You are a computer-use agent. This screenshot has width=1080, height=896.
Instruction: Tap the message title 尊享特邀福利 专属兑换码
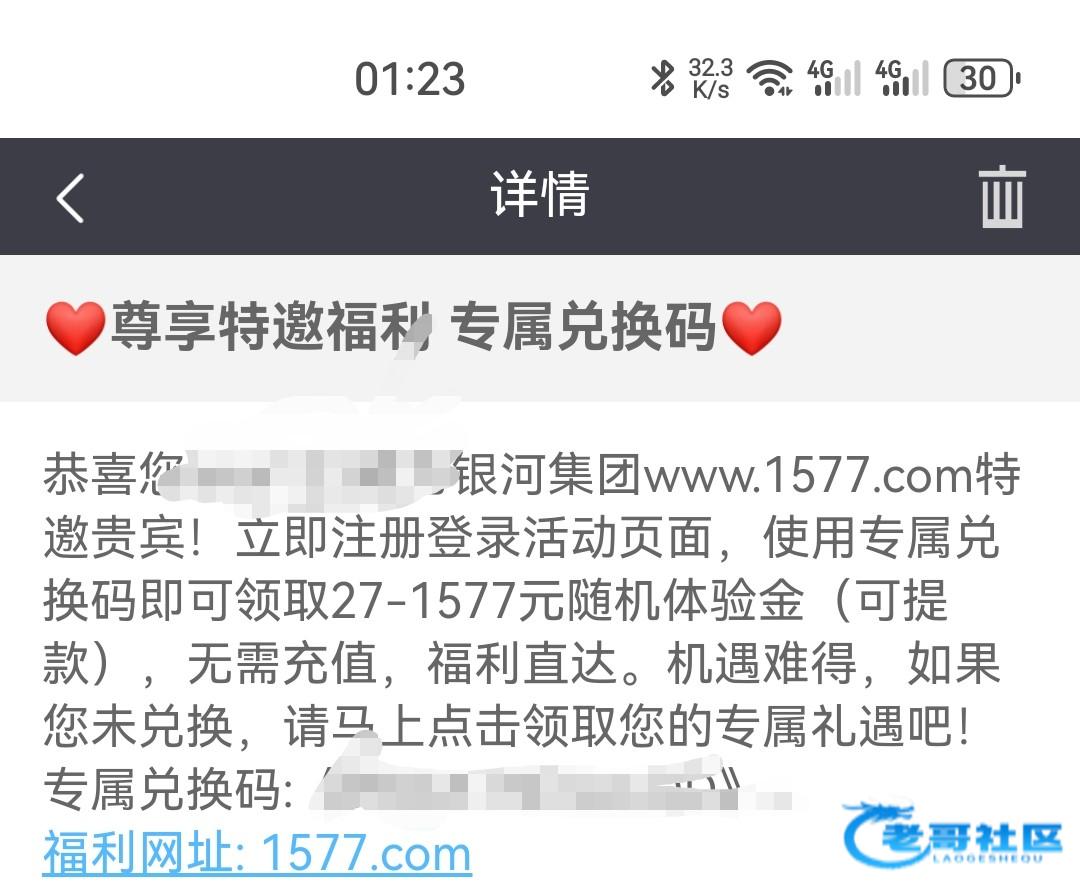click(x=413, y=328)
